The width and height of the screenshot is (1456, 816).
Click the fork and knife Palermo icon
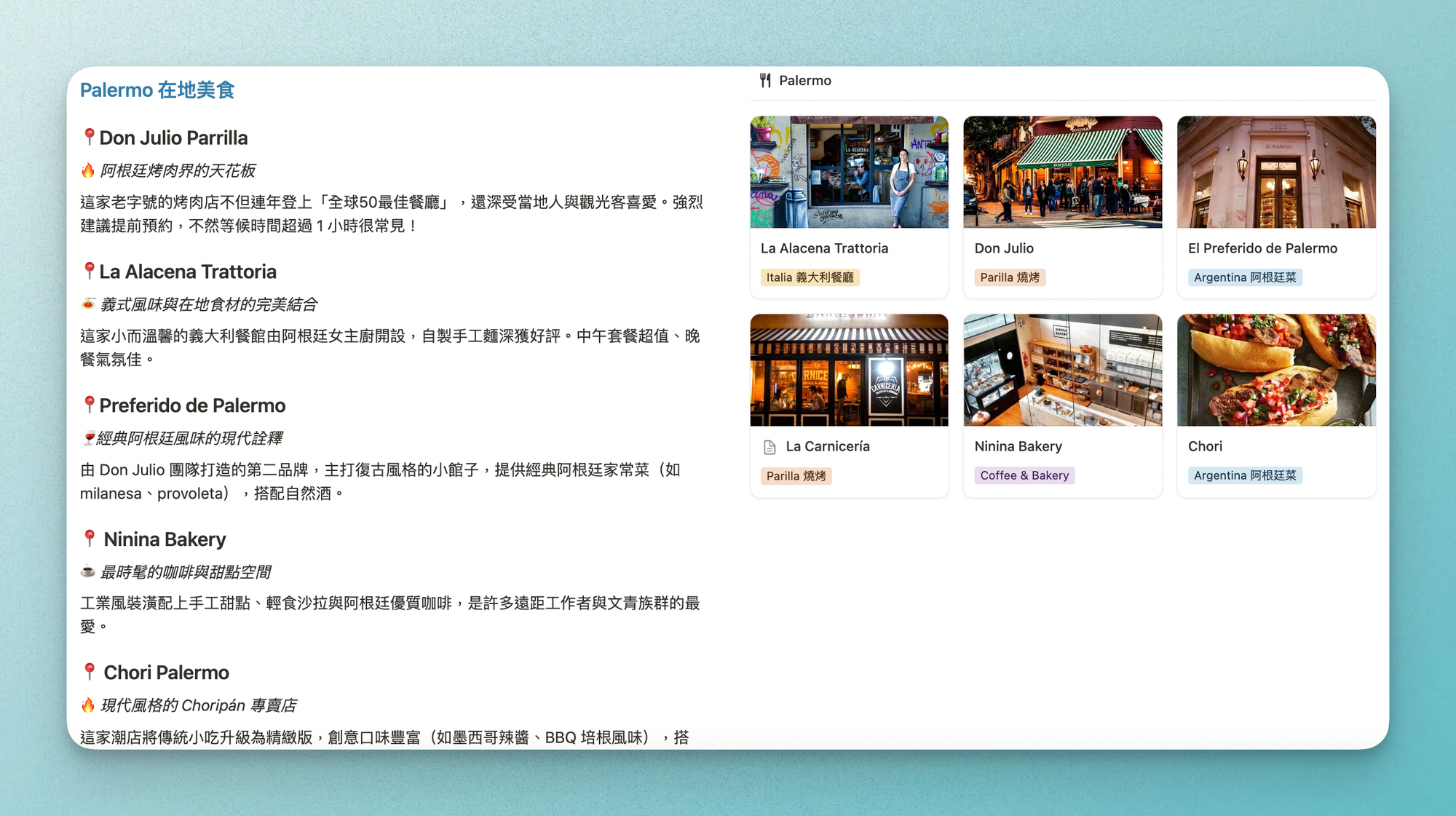[765, 81]
